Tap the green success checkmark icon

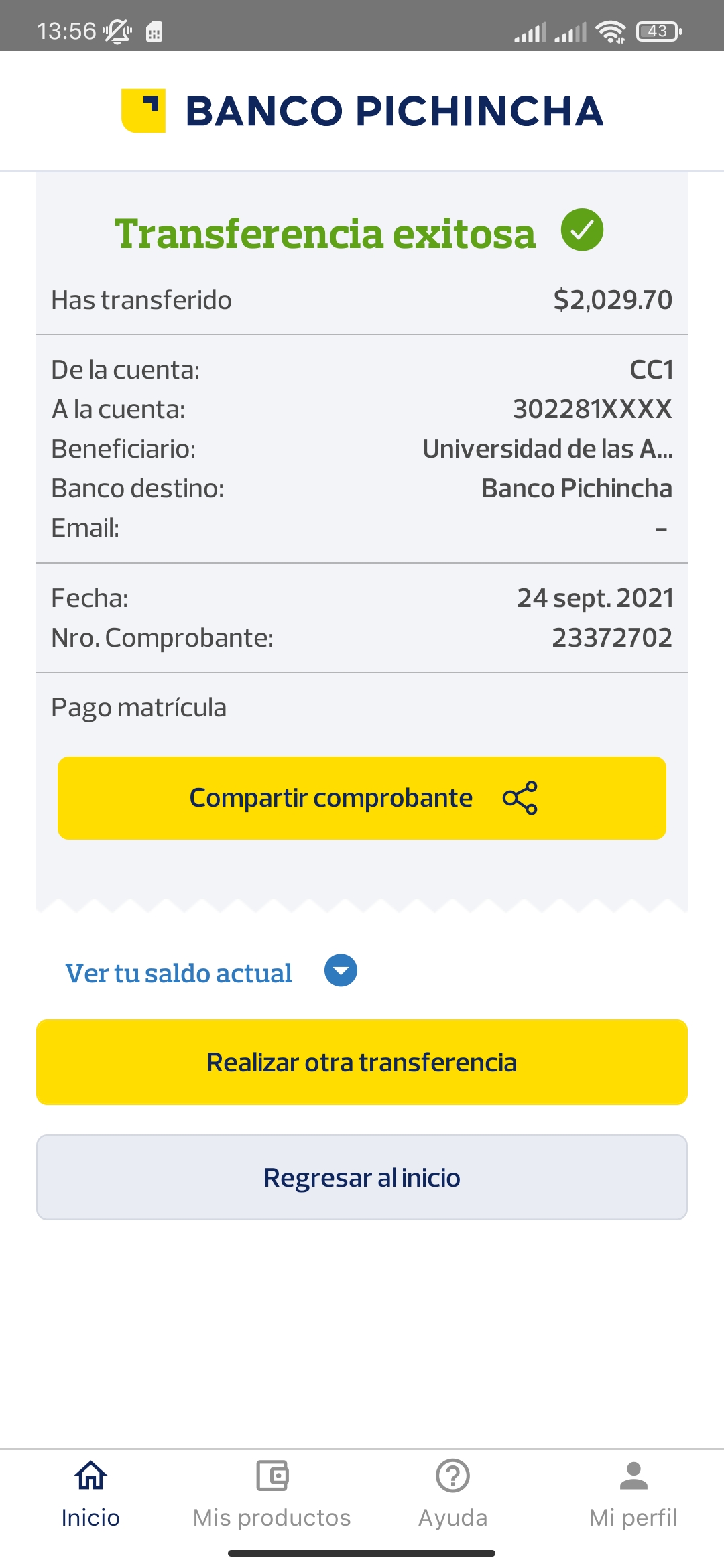point(582,230)
